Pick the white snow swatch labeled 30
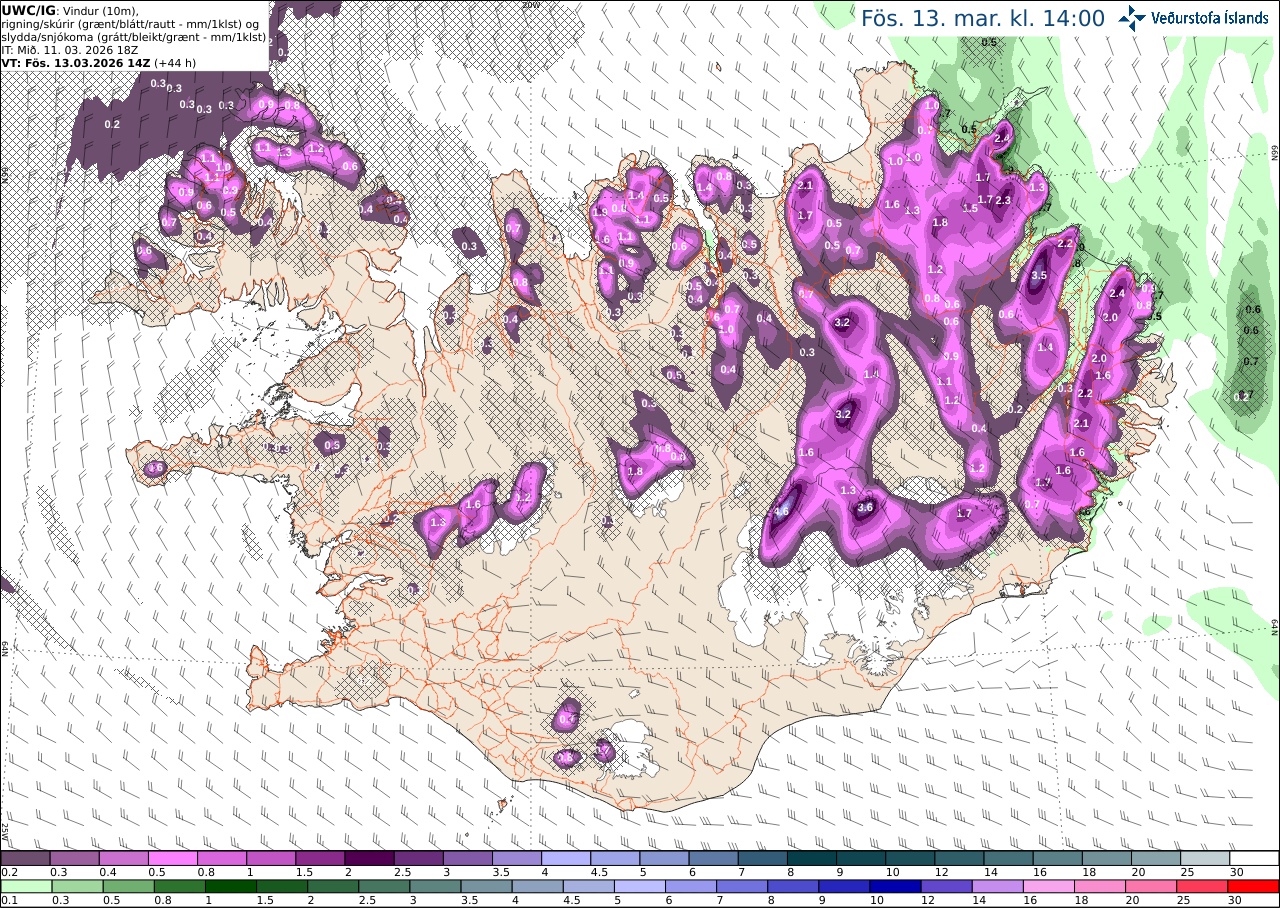This screenshot has height=908, width=1280. coord(1254,858)
